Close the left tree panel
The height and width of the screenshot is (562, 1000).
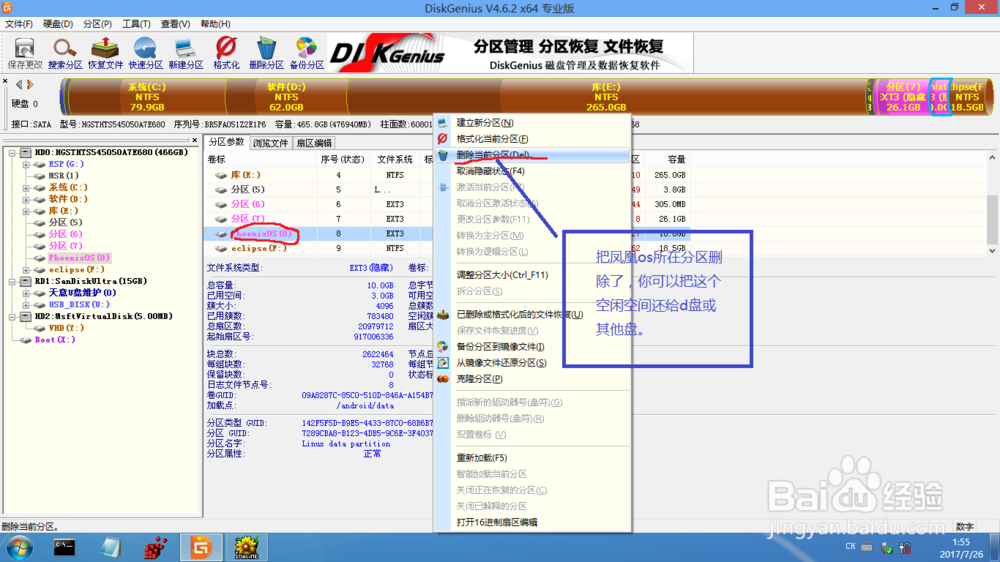point(195,140)
